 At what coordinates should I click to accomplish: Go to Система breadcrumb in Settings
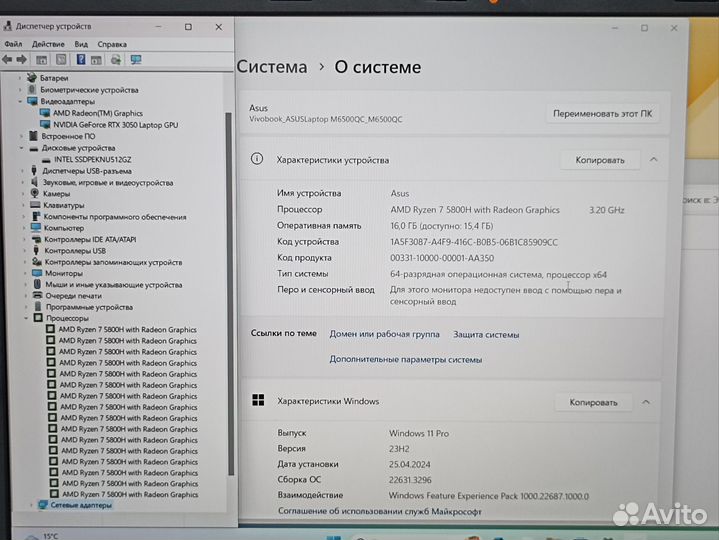272,67
